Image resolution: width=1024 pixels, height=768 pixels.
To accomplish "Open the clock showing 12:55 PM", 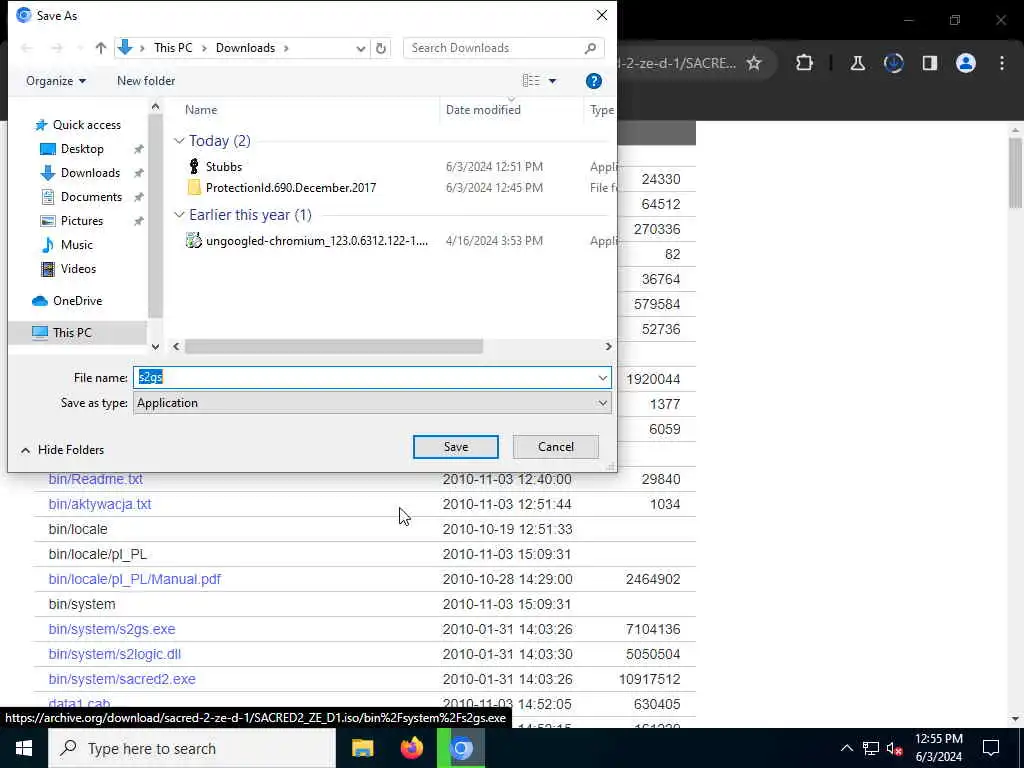I will 938,748.
